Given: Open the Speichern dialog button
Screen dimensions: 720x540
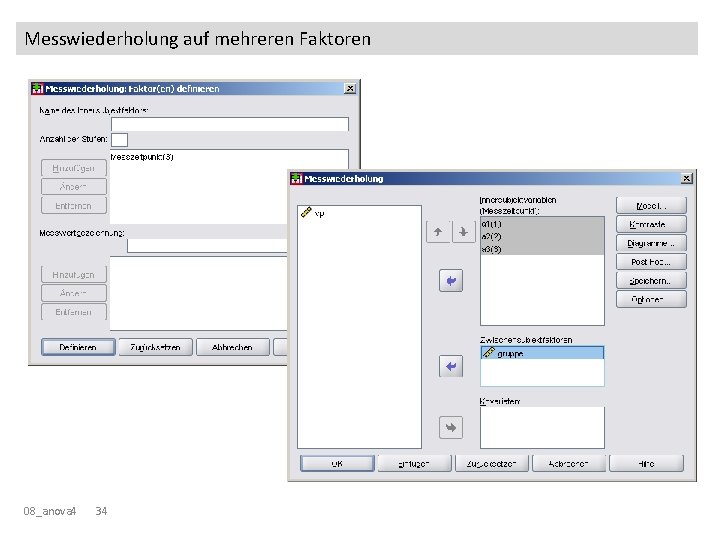Looking at the screenshot, I should pos(651,281).
